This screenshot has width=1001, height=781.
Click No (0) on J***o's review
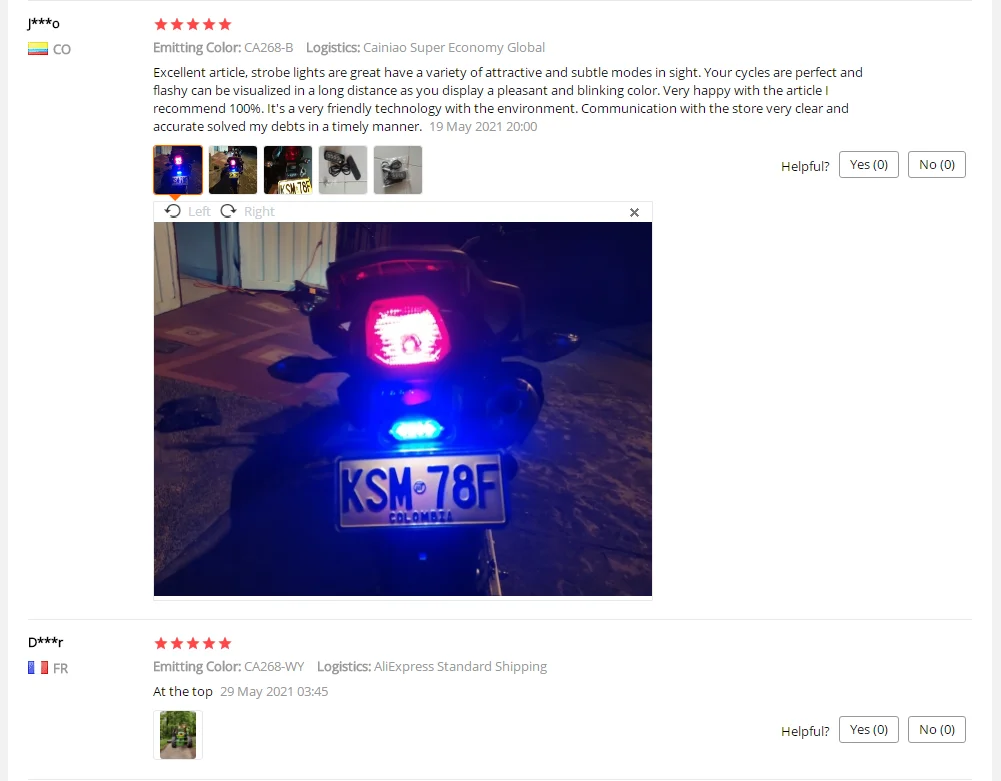tap(937, 165)
